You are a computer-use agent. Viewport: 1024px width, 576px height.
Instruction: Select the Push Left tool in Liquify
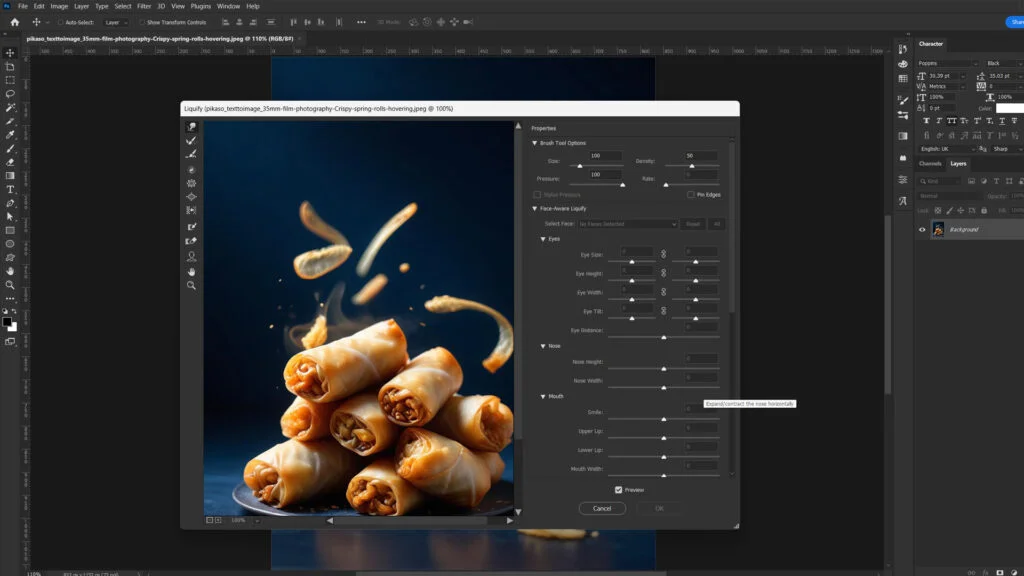[191, 210]
